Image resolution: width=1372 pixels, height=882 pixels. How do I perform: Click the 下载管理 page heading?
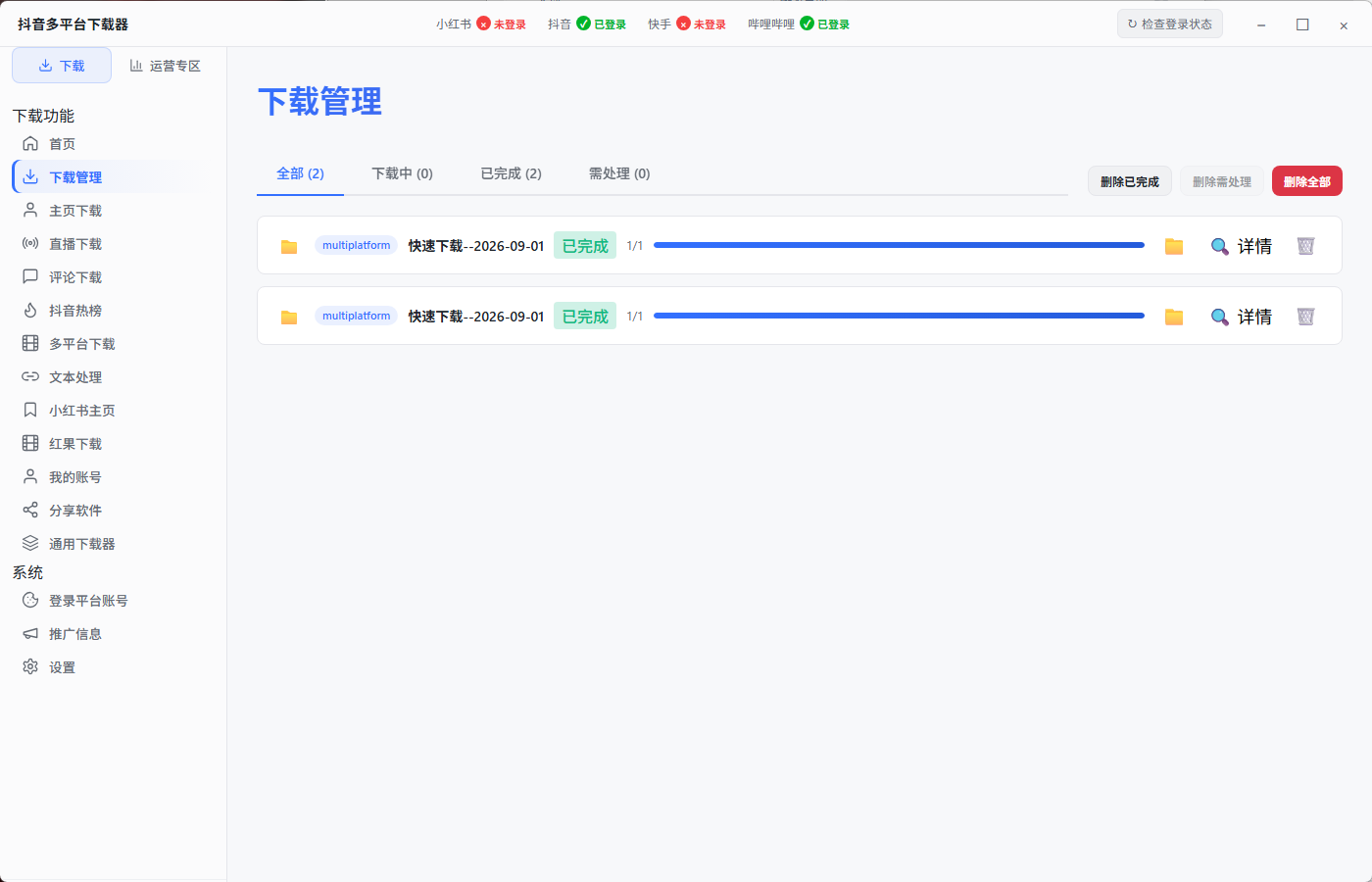pos(319,102)
